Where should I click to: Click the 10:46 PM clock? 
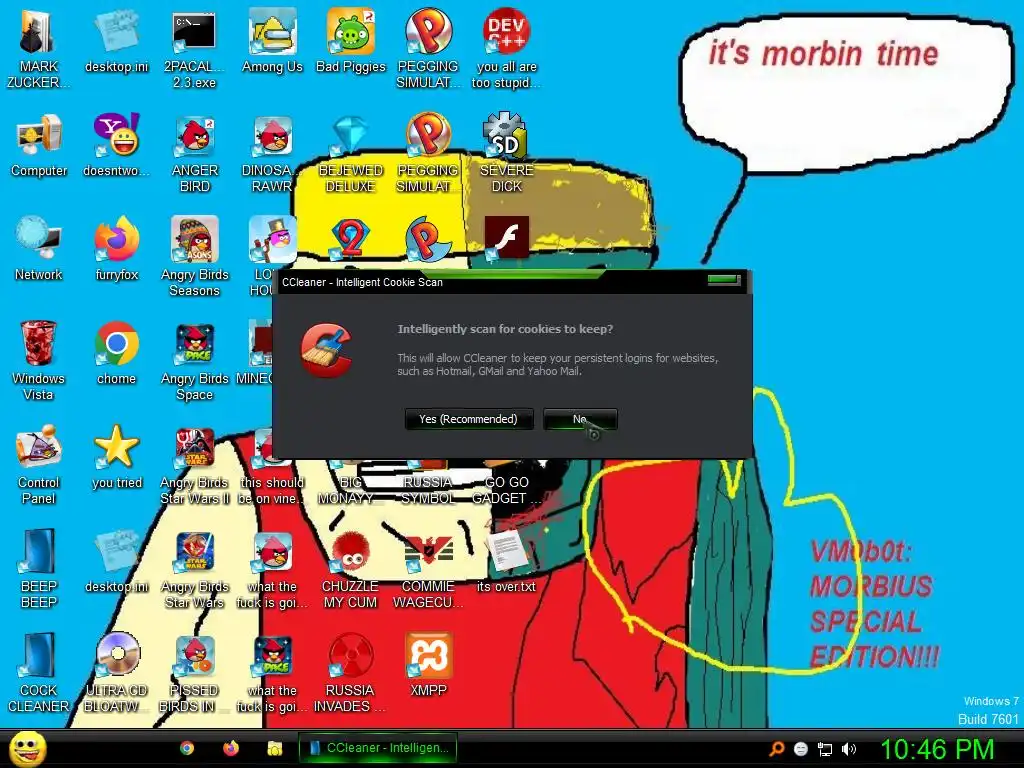point(937,749)
